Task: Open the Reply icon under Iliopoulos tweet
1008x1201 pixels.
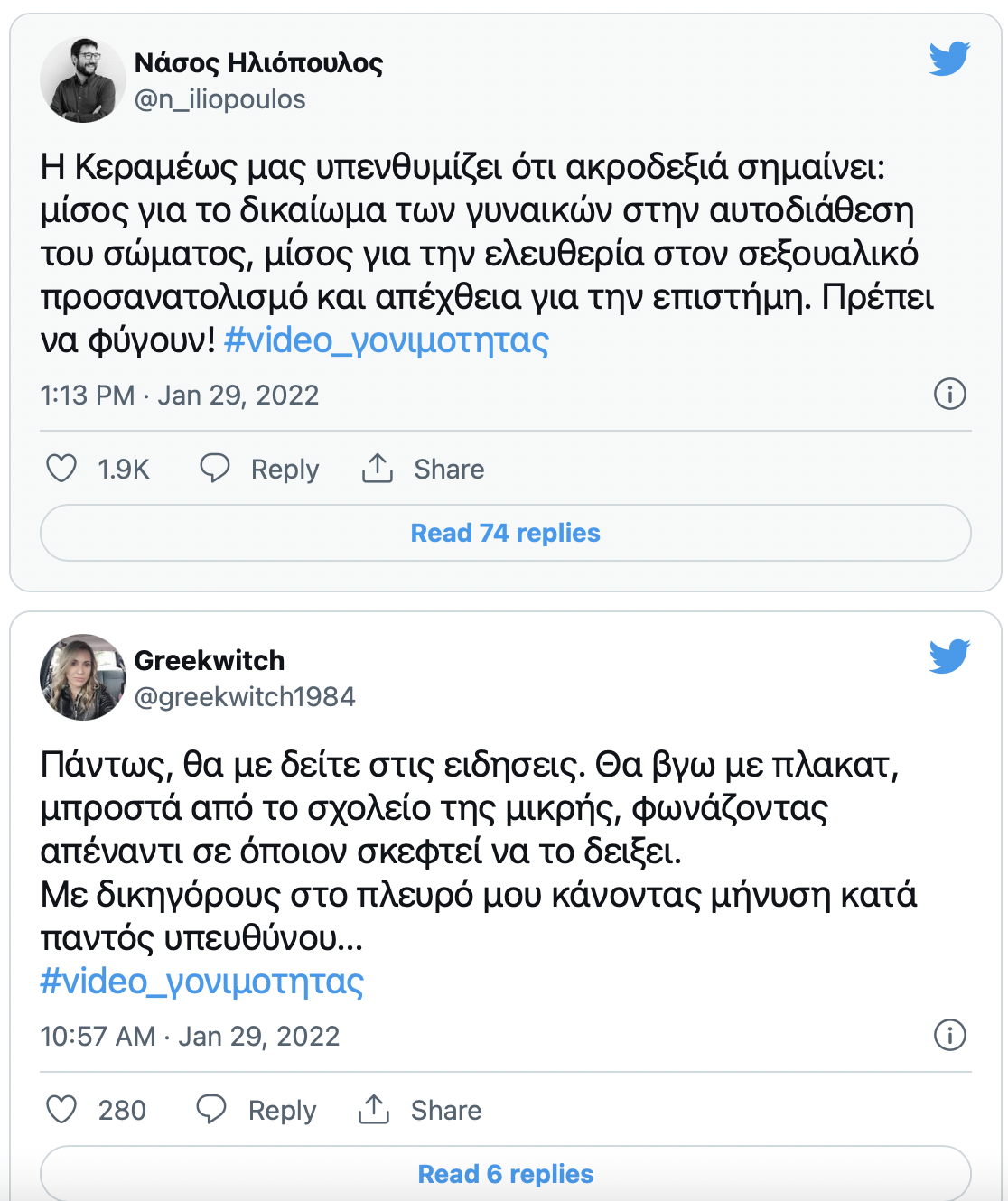Action: 214,469
